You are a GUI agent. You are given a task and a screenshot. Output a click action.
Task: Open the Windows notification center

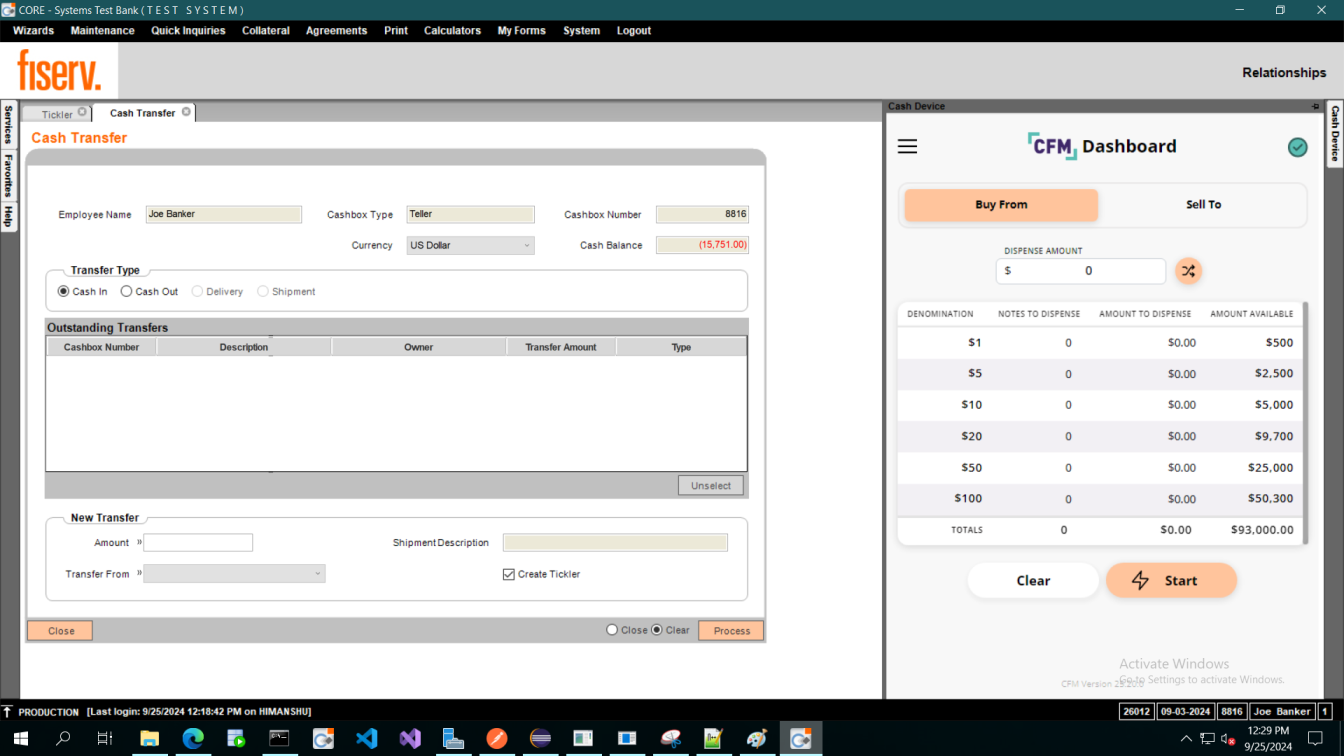pyautogui.click(x=1315, y=739)
